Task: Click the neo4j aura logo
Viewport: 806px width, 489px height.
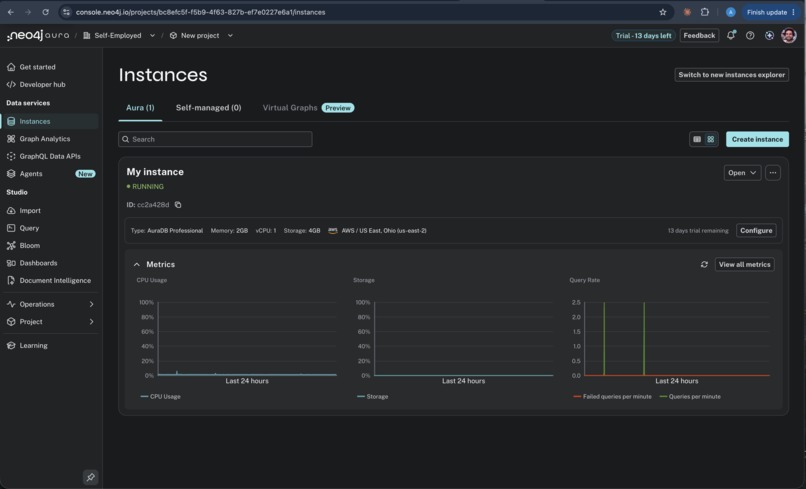Action: tap(38, 35)
